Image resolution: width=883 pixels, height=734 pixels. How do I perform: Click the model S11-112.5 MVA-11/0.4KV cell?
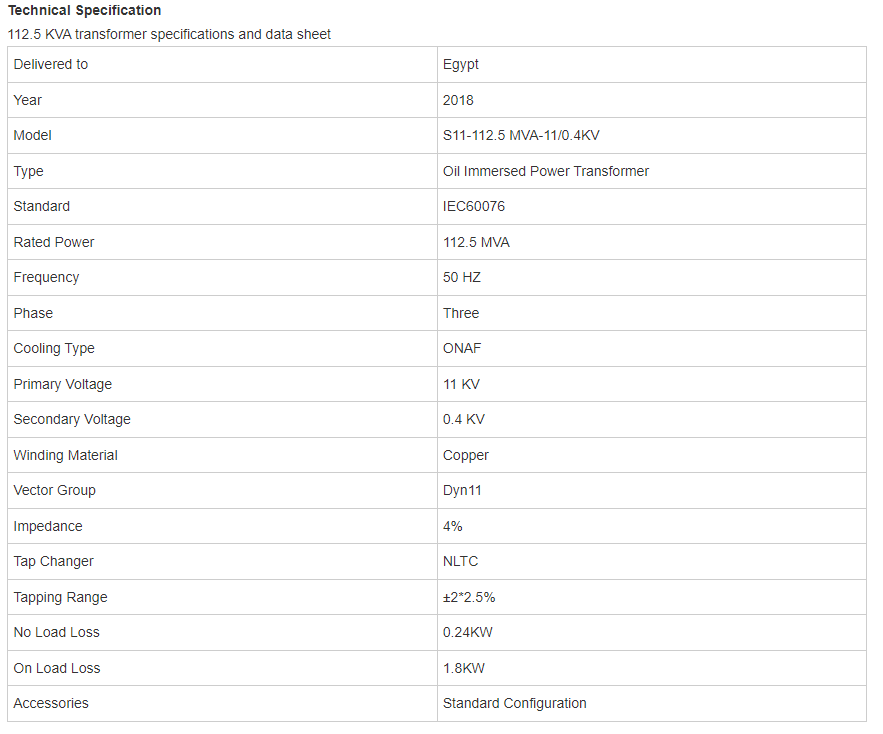pyautogui.click(x=652, y=135)
